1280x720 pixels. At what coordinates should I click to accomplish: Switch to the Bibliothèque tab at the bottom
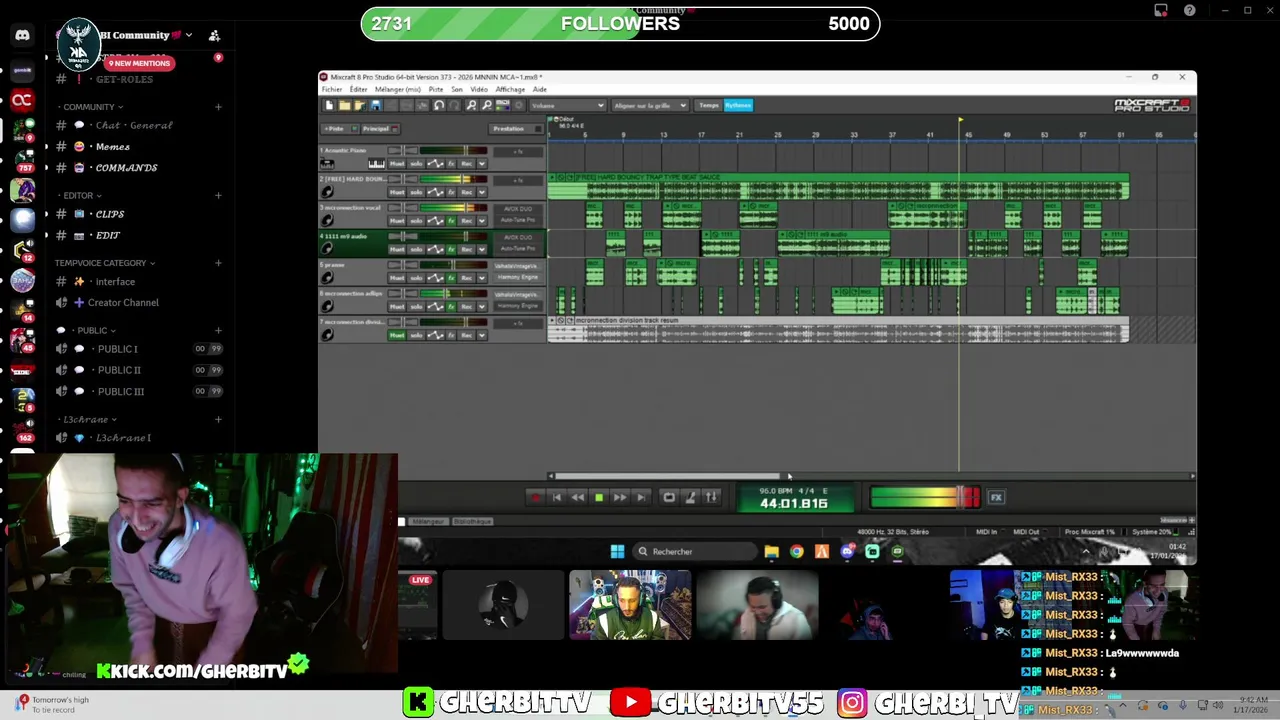[x=472, y=521]
